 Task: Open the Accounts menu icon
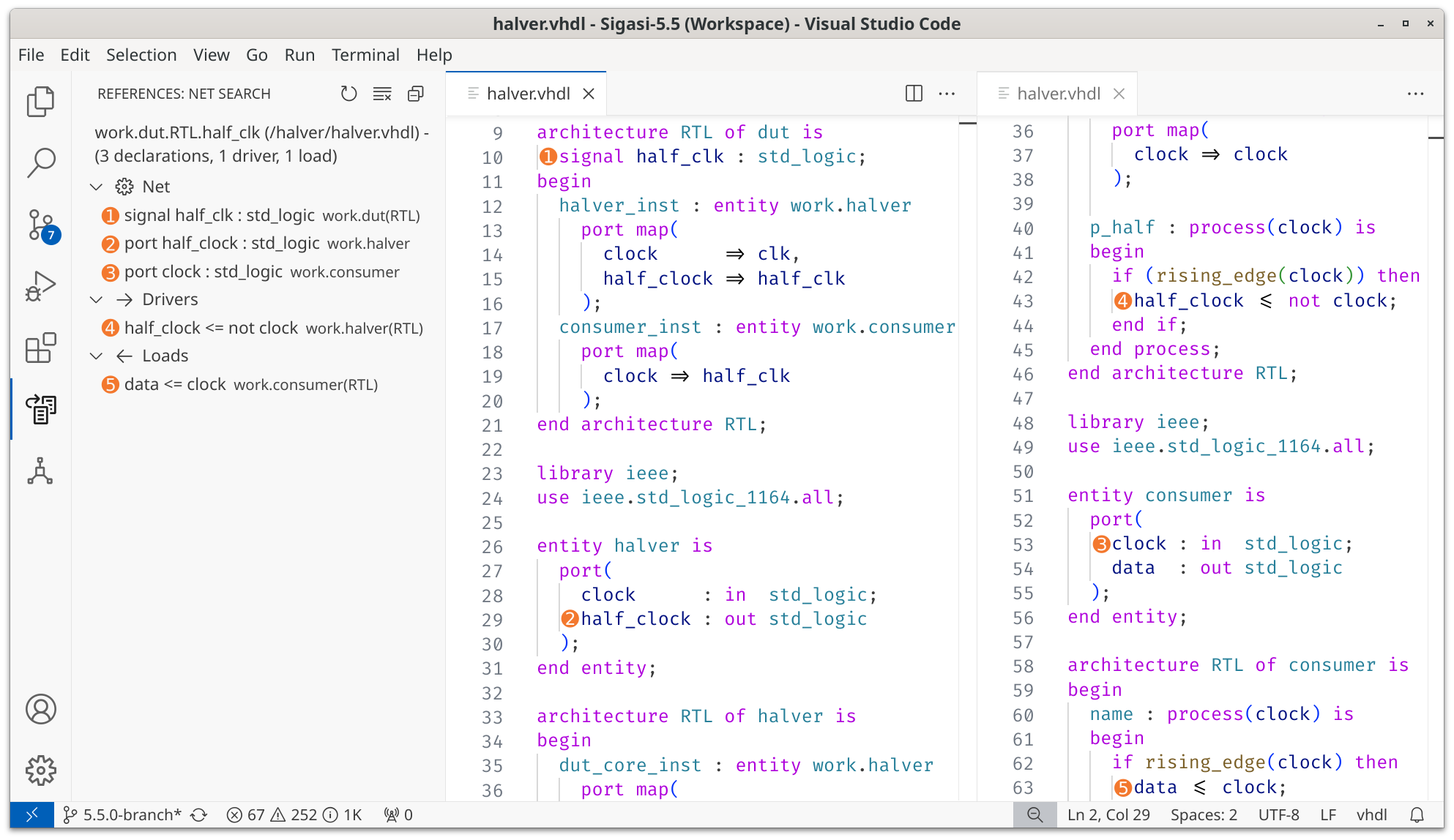point(41,709)
